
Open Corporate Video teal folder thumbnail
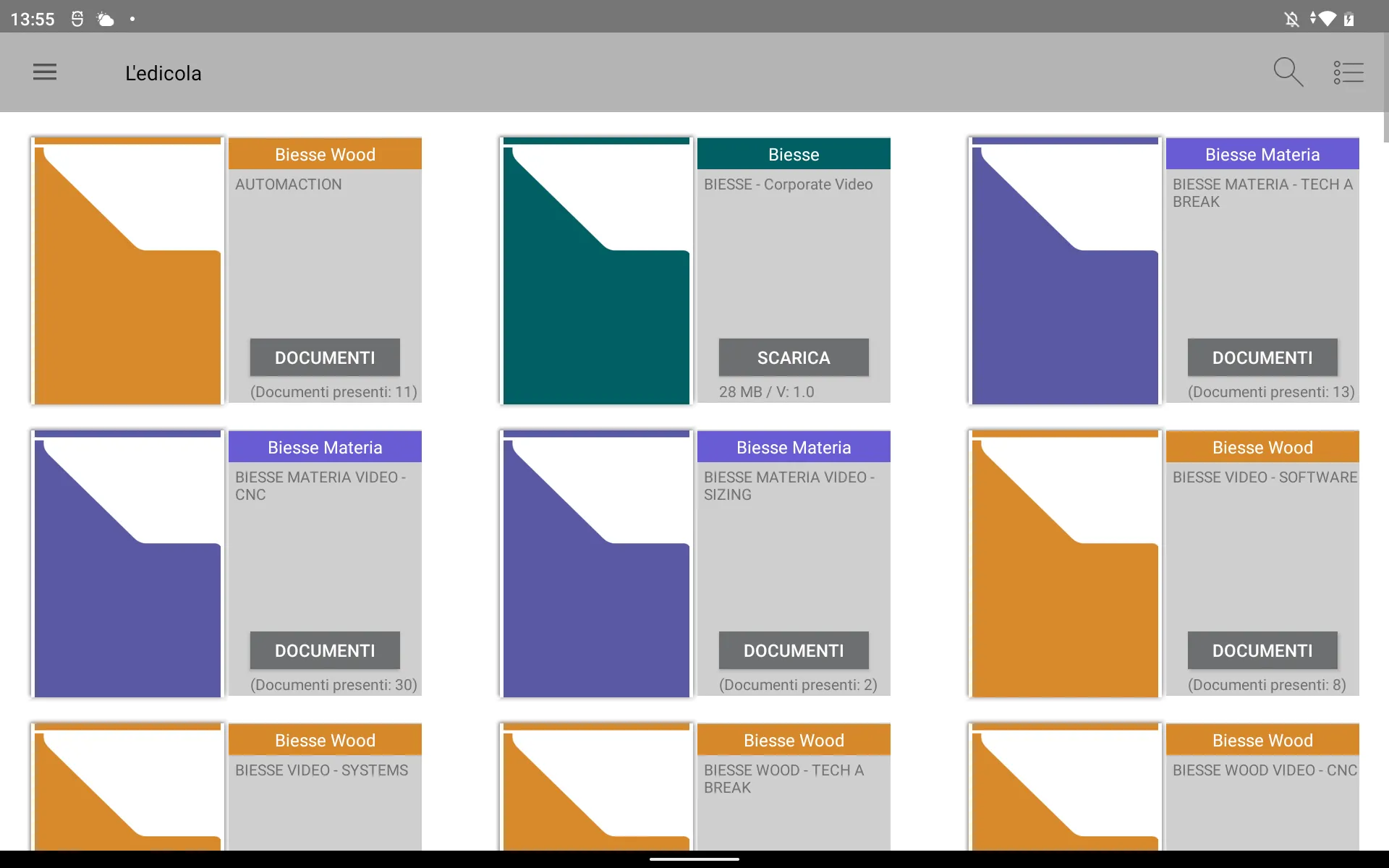coord(596,271)
